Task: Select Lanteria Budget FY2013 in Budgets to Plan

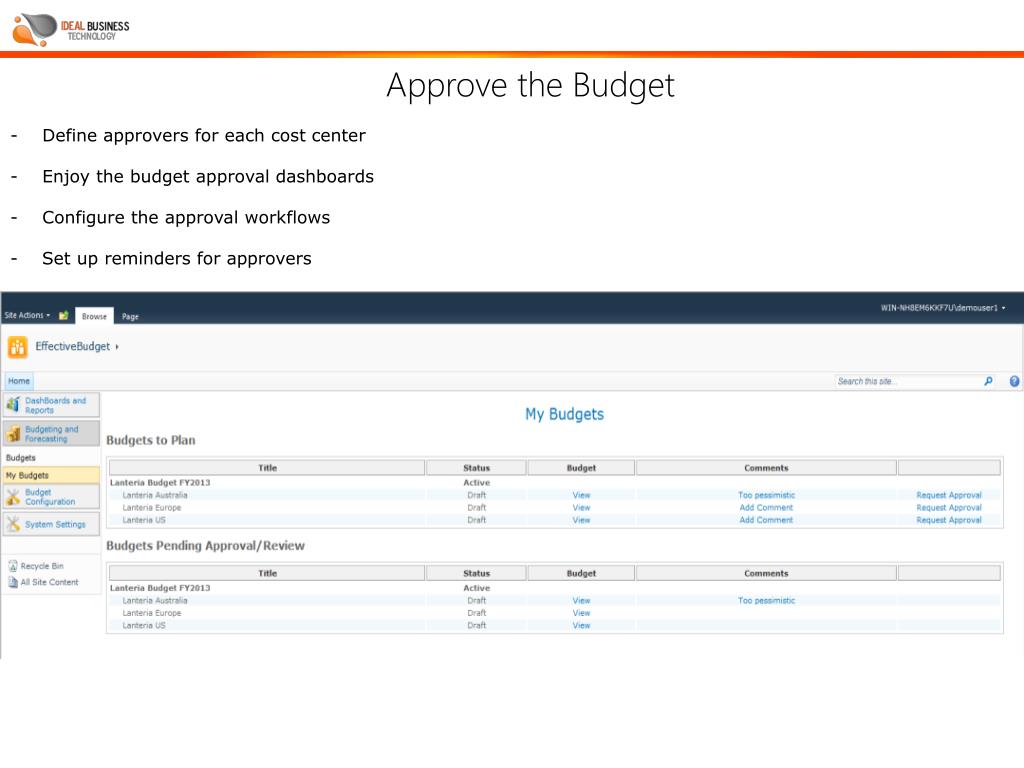Action: pos(160,483)
